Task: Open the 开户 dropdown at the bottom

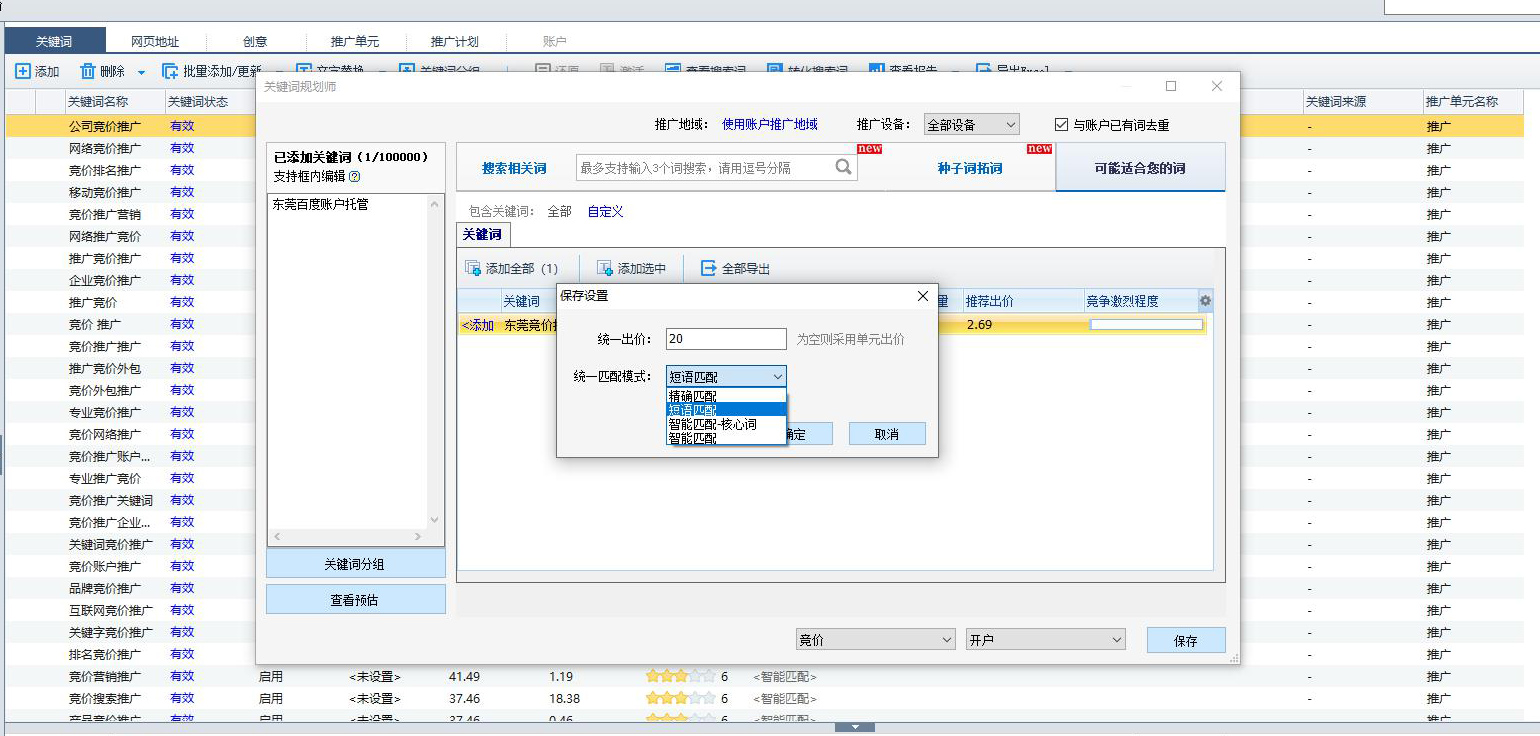Action: (x=1044, y=639)
